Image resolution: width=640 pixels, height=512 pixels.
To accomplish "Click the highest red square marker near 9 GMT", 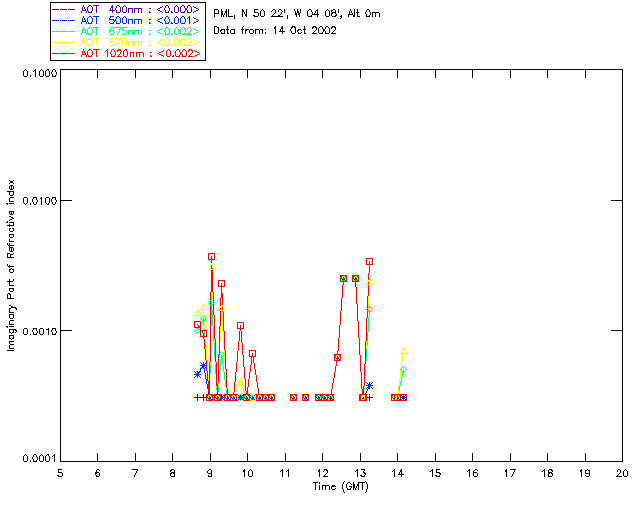I will pyautogui.click(x=211, y=257).
